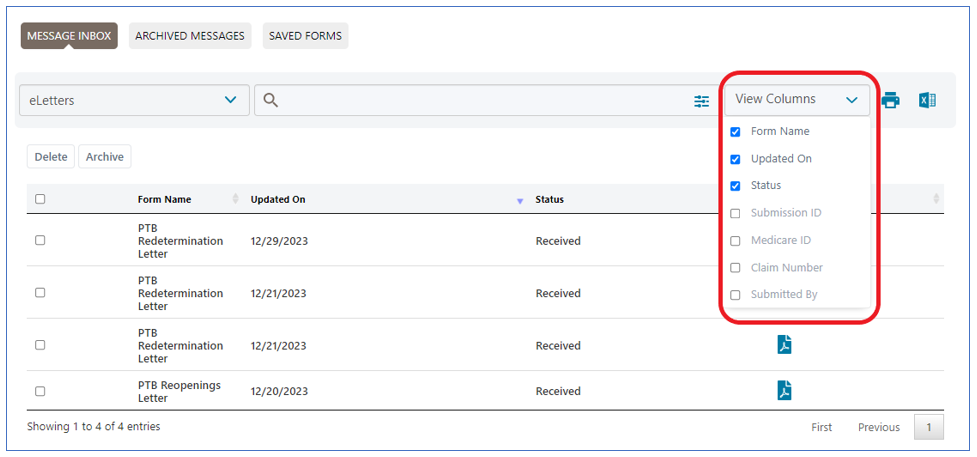Toggle the Medicare ID column option
The width and height of the screenshot is (977, 457).
pyautogui.click(x=736, y=241)
